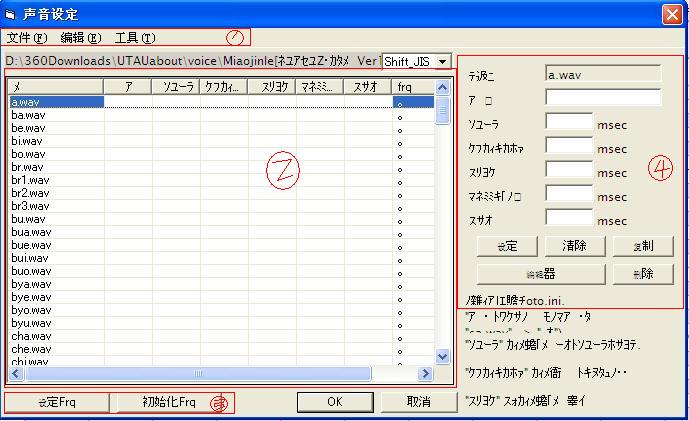Select the byu.wav row
This screenshot has width=689, height=421.
[222, 323]
